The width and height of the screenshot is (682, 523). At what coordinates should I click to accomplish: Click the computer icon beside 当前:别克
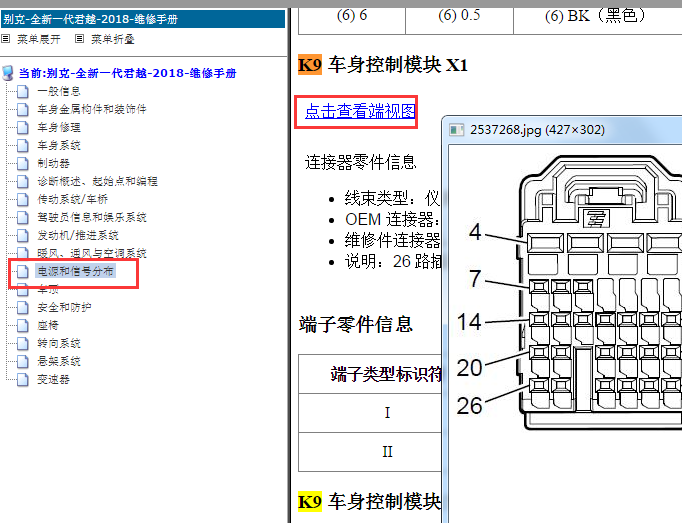tap(8, 73)
